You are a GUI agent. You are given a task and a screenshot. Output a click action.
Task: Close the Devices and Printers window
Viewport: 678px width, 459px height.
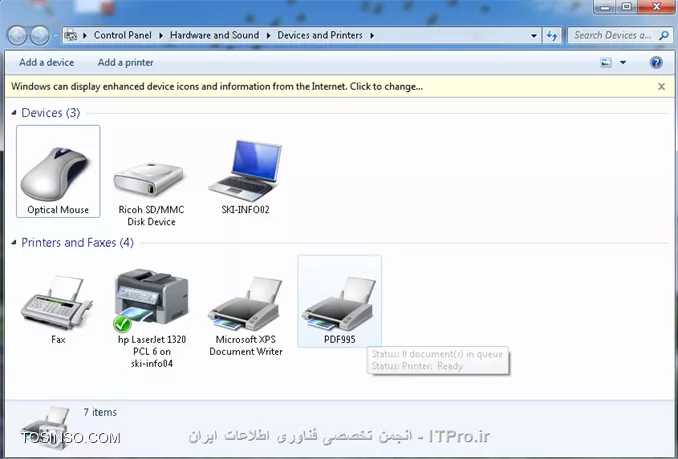[656, 7]
